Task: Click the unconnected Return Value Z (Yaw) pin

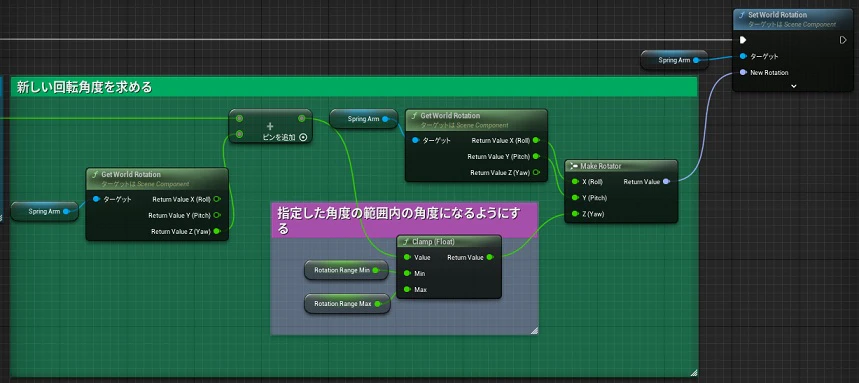Action: click(x=536, y=173)
